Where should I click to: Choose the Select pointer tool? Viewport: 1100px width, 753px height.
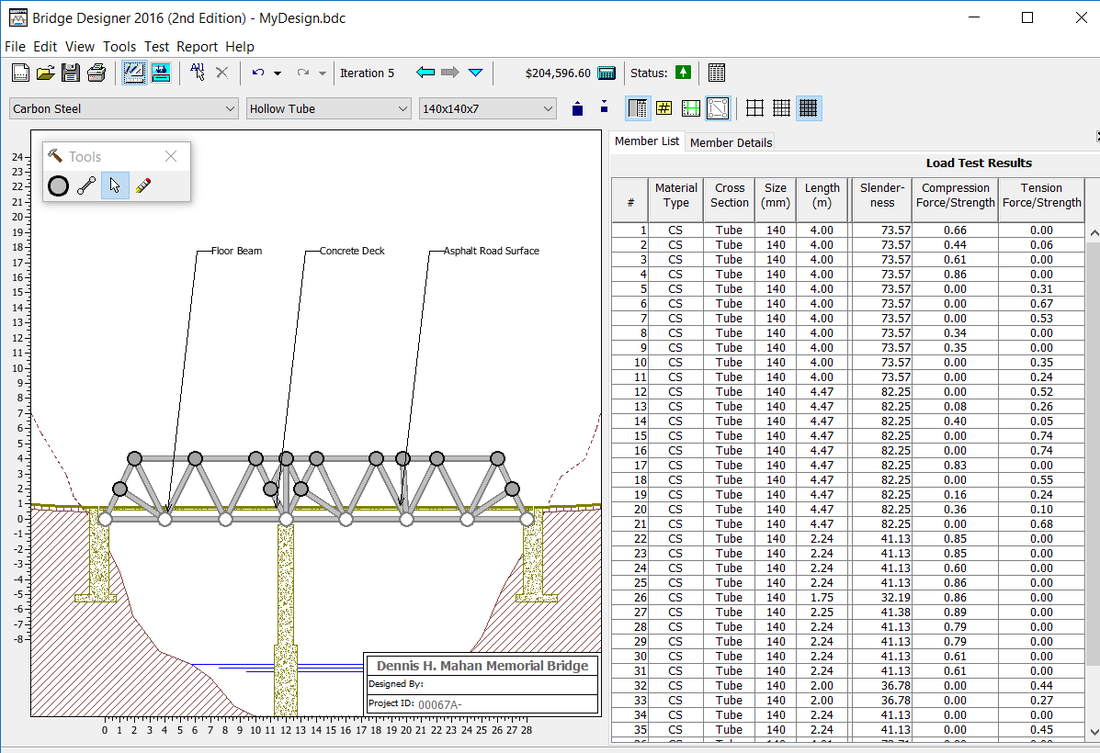(x=115, y=186)
